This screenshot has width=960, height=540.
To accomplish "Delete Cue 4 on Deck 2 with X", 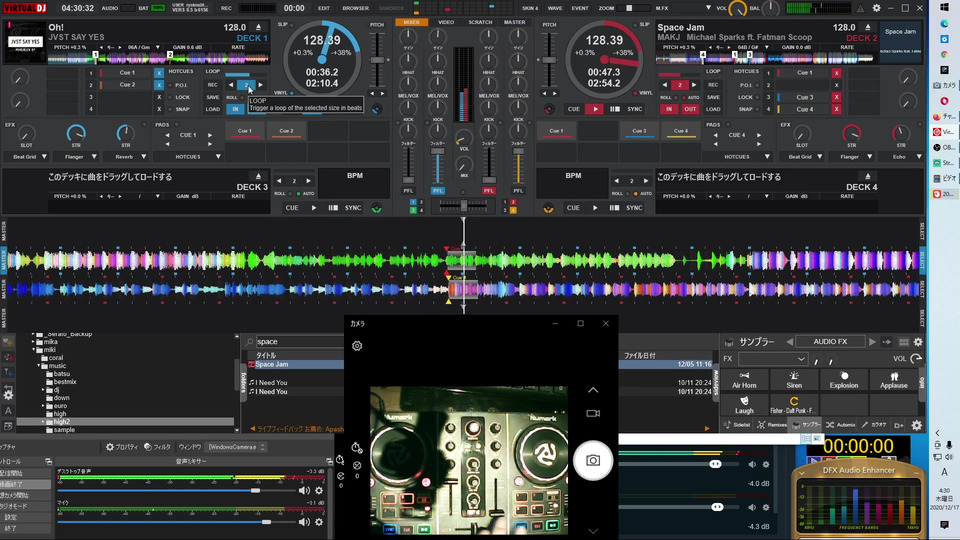I will click(x=836, y=109).
